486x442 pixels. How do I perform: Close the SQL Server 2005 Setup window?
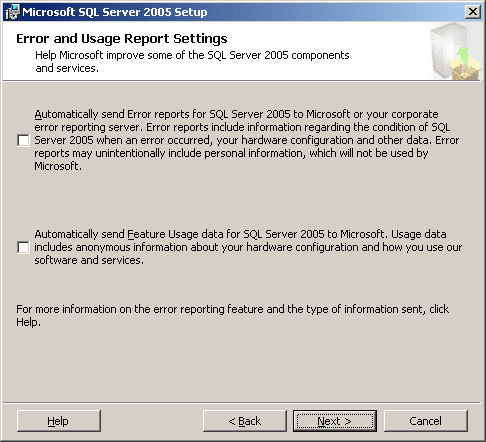tap(473, 12)
